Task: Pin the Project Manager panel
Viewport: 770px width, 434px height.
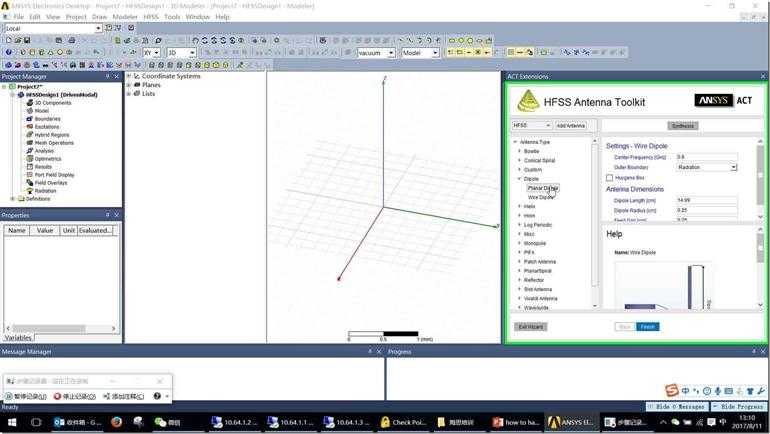Action: [x=108, y=77]
